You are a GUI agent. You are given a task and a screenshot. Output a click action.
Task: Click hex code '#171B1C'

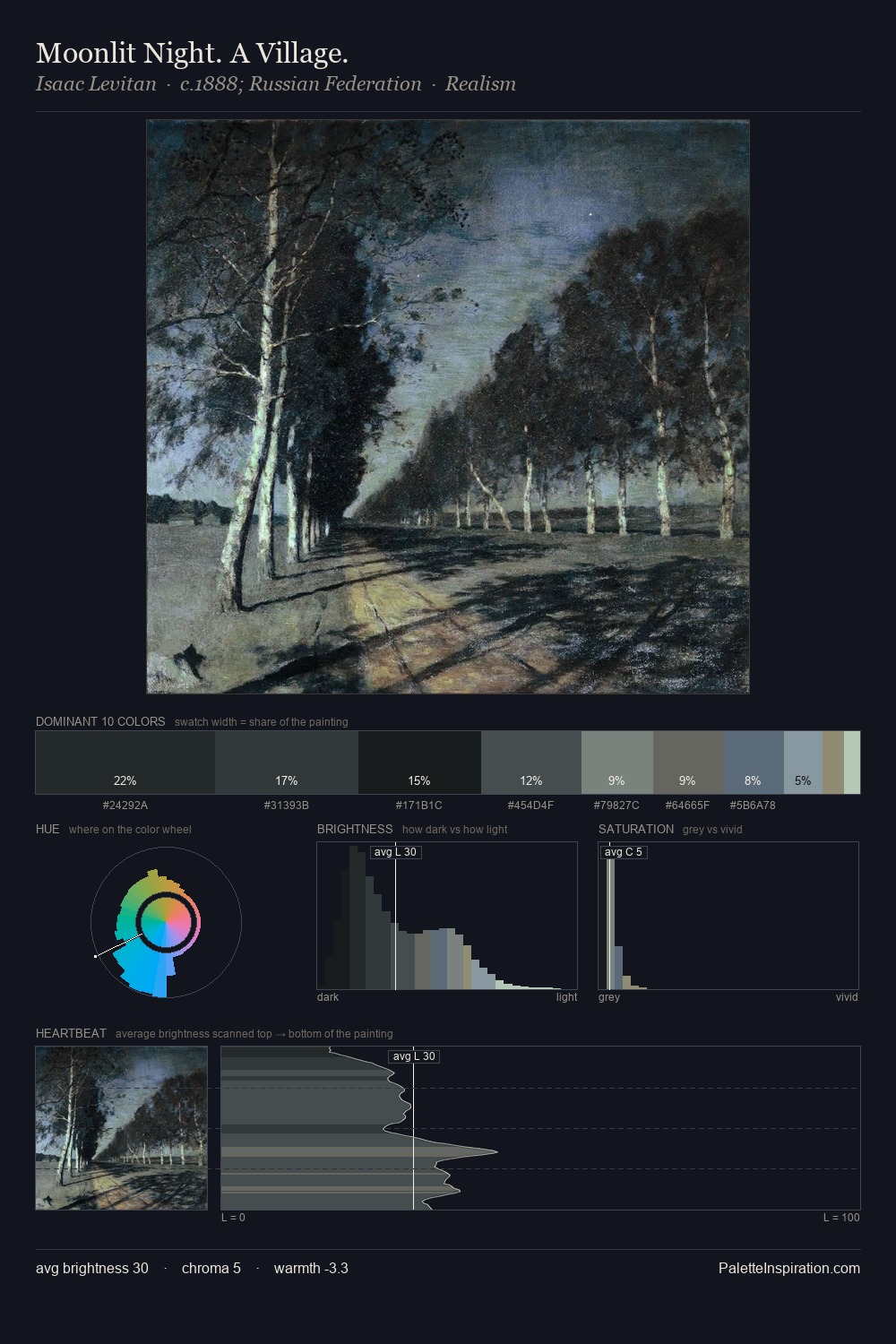tap(419, 806)
